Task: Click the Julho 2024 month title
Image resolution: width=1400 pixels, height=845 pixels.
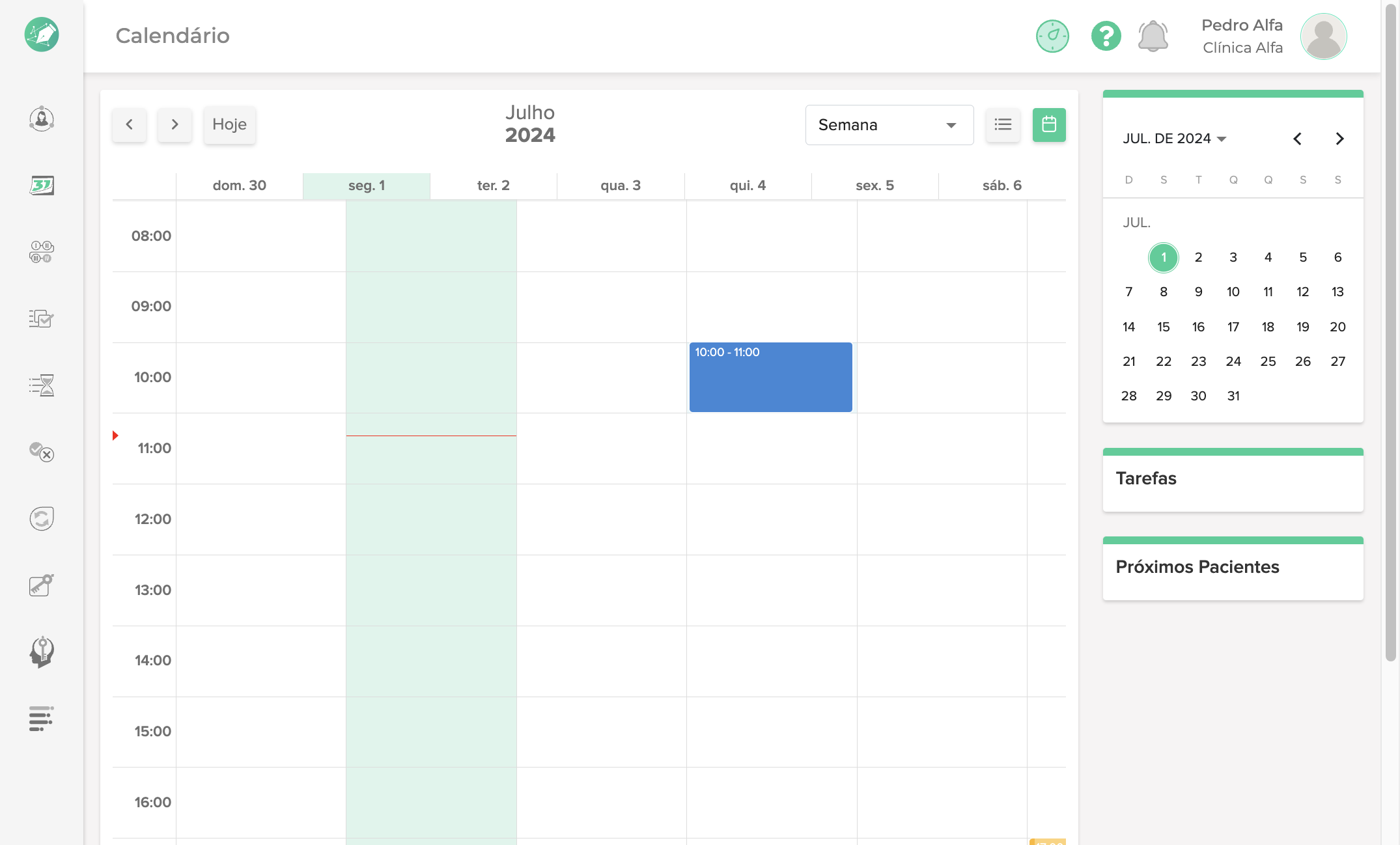Action: tap(530, 124)
